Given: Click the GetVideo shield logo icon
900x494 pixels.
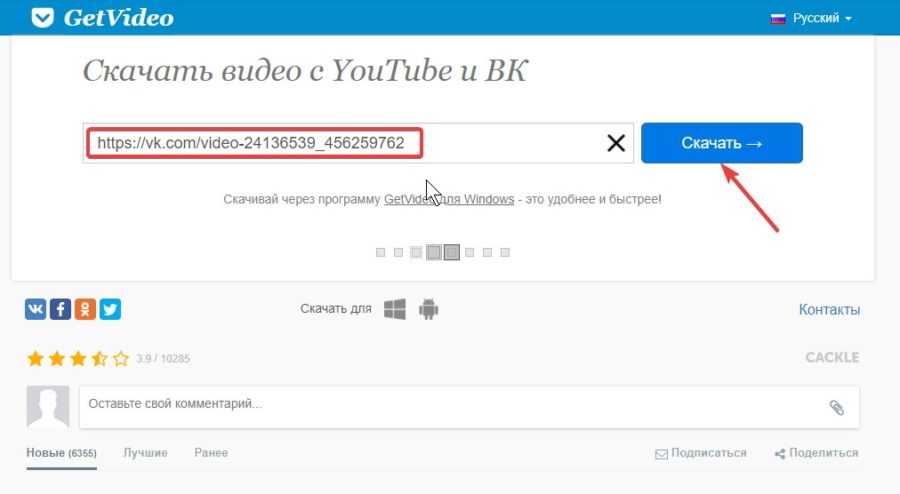Looking at the screenshot, I should (42, 18).
